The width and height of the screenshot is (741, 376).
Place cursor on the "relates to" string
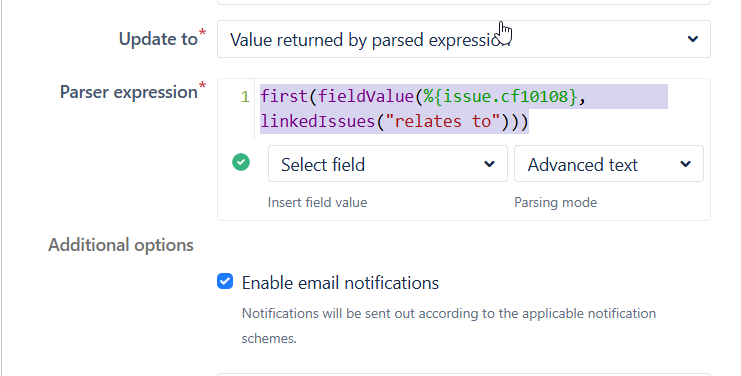443,121
